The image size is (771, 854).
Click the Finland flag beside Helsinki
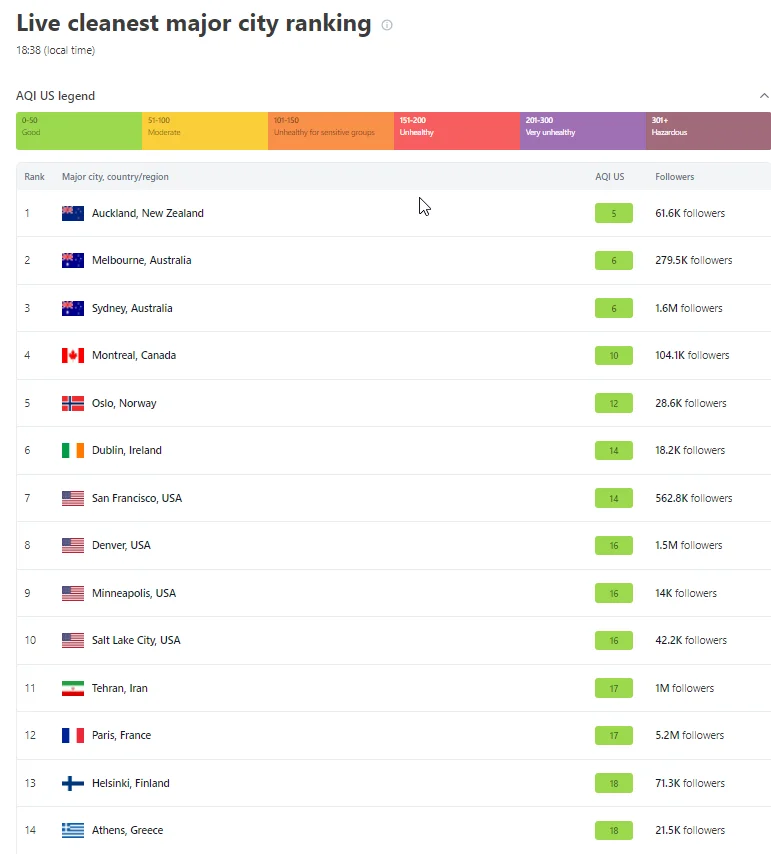(73, 783)
